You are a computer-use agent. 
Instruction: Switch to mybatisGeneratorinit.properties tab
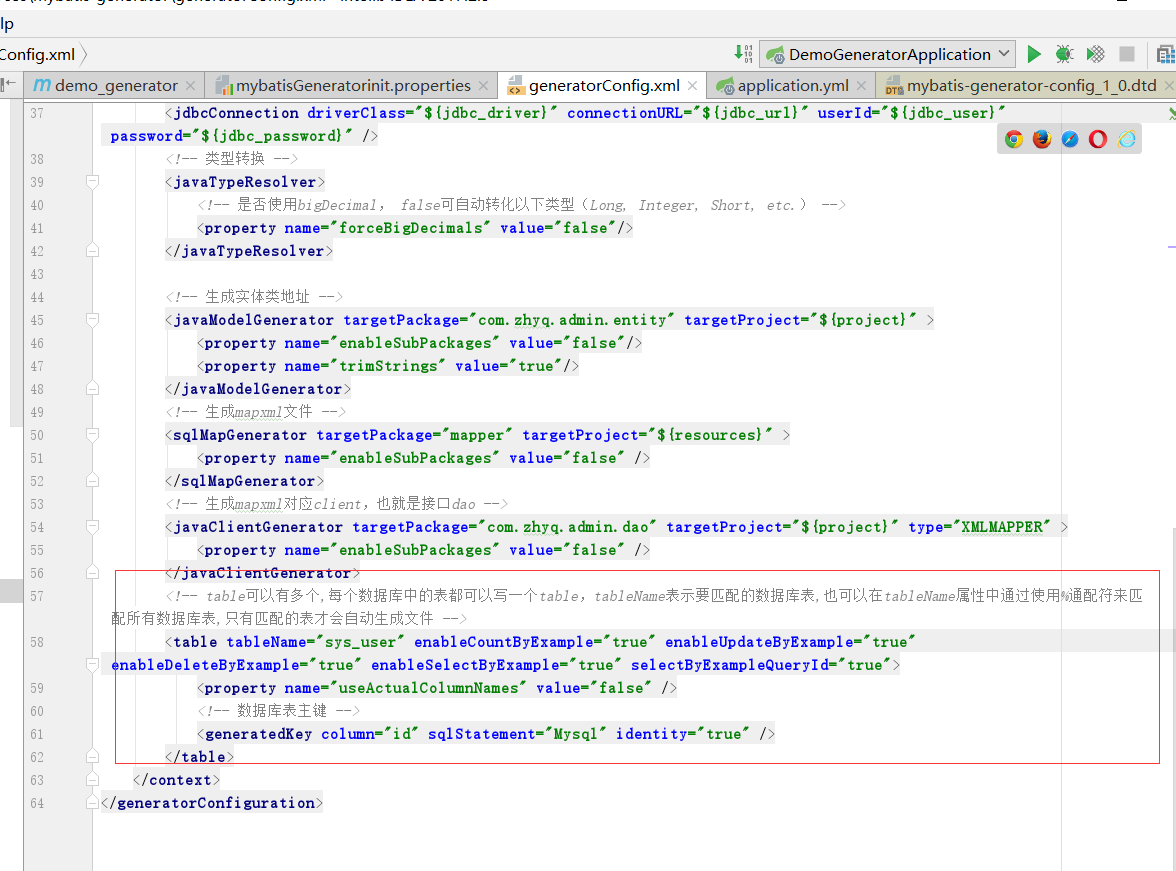pos(352,86)
